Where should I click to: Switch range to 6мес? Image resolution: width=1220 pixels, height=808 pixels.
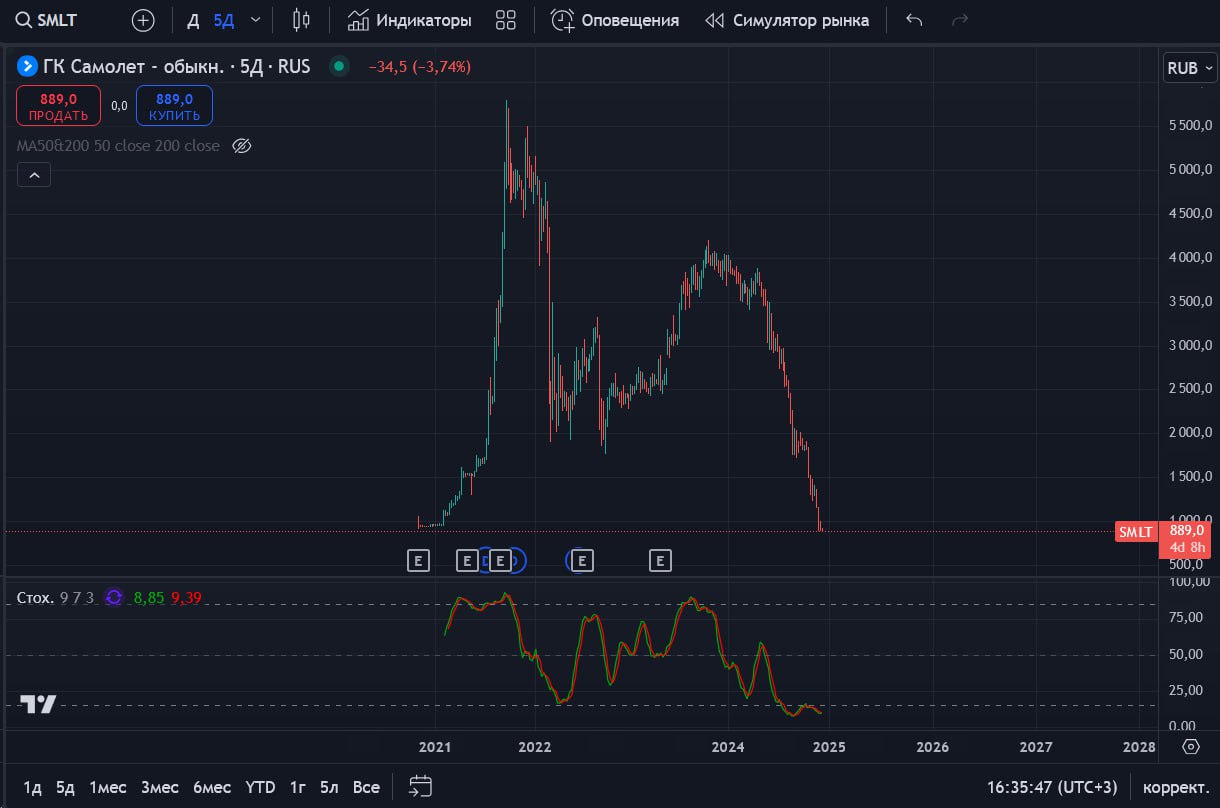pyautogui.click(x=212, y=787)
